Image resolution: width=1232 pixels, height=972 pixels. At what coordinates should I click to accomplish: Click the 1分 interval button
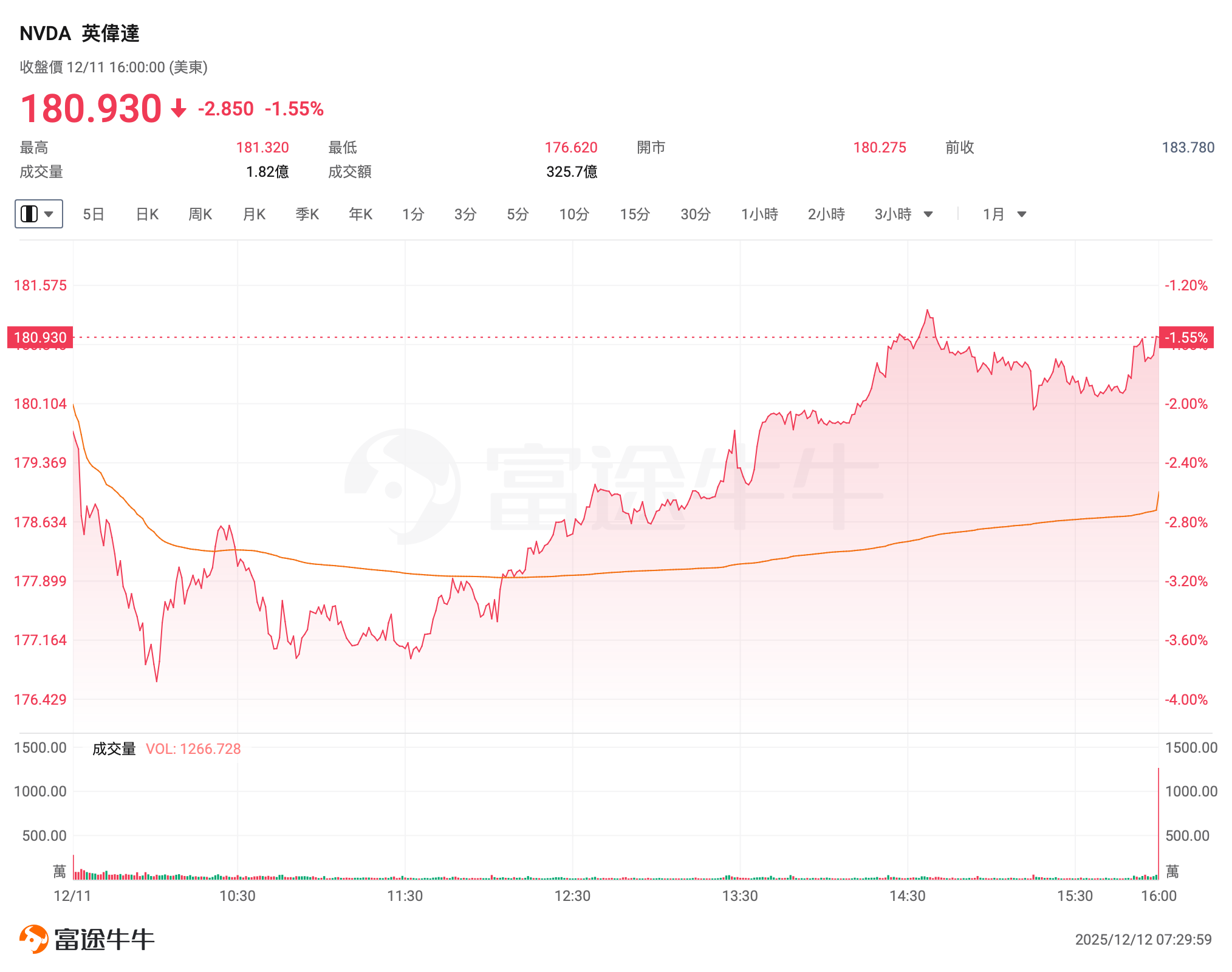click(413, 214)
